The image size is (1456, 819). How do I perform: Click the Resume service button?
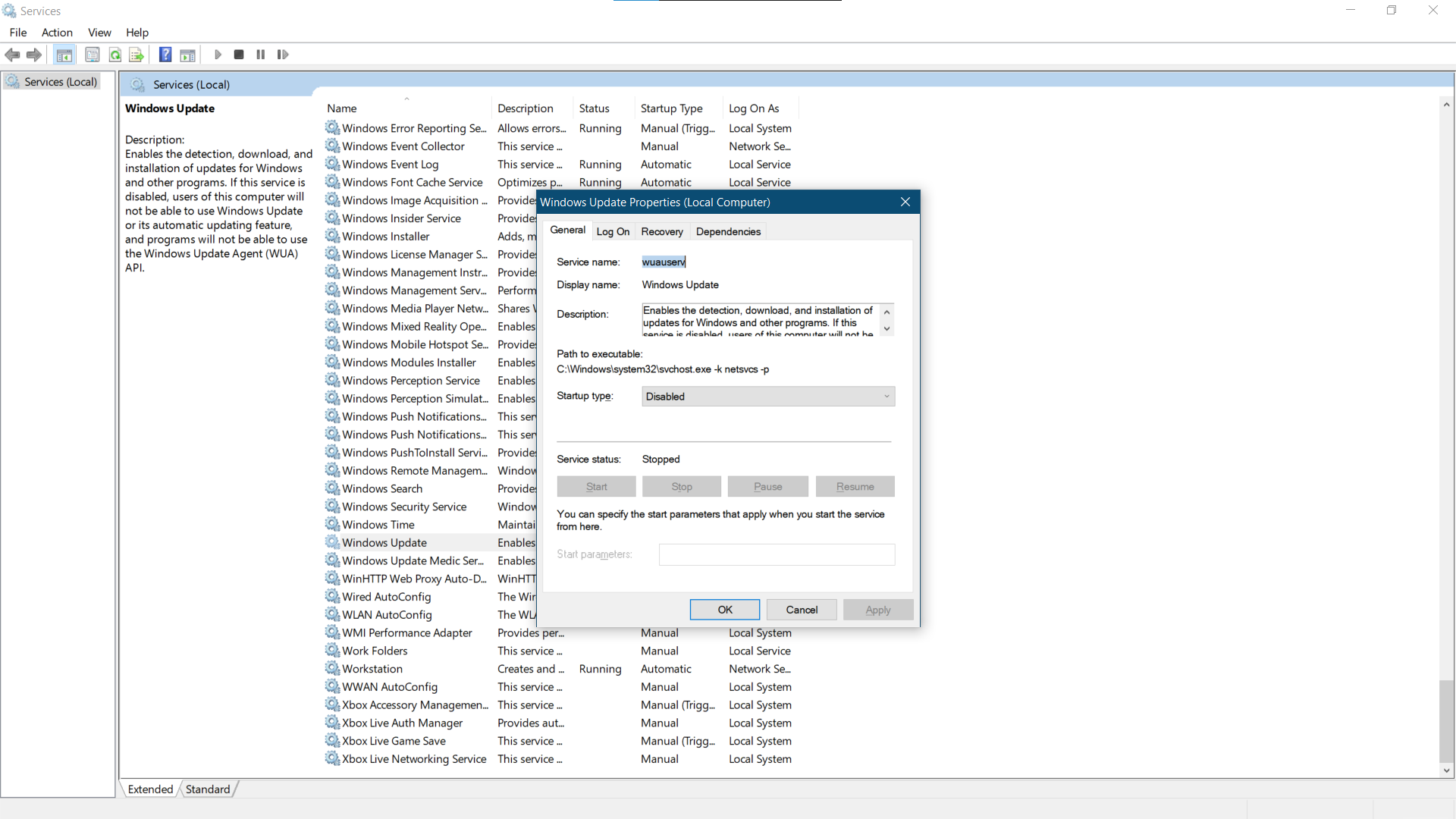click(x=855, y=486)
